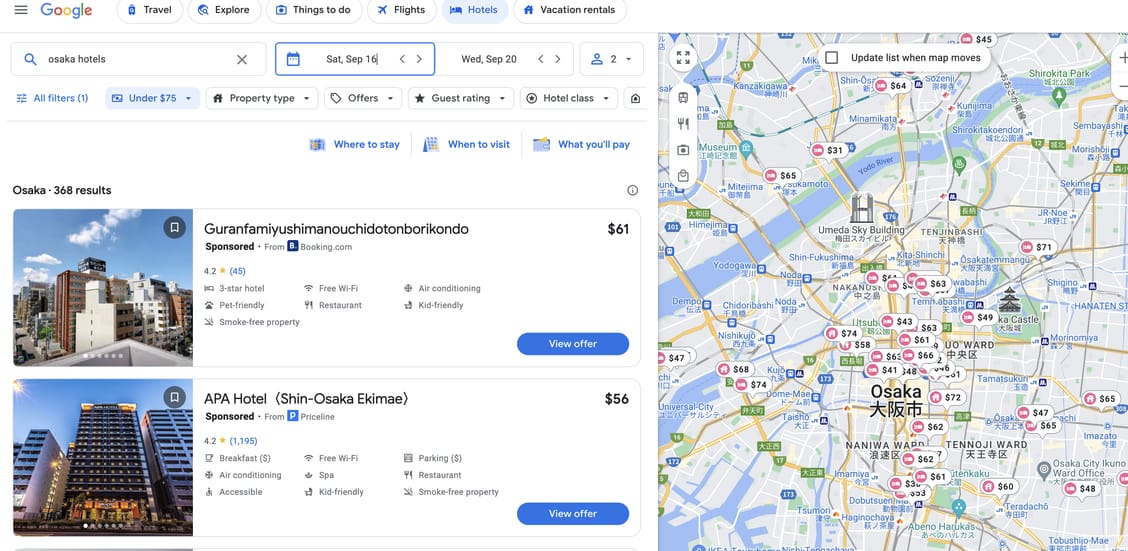Viewport: 1128px width, 551px height.
Task: Expand the map to fullscreen
Action: coord(683,58)
